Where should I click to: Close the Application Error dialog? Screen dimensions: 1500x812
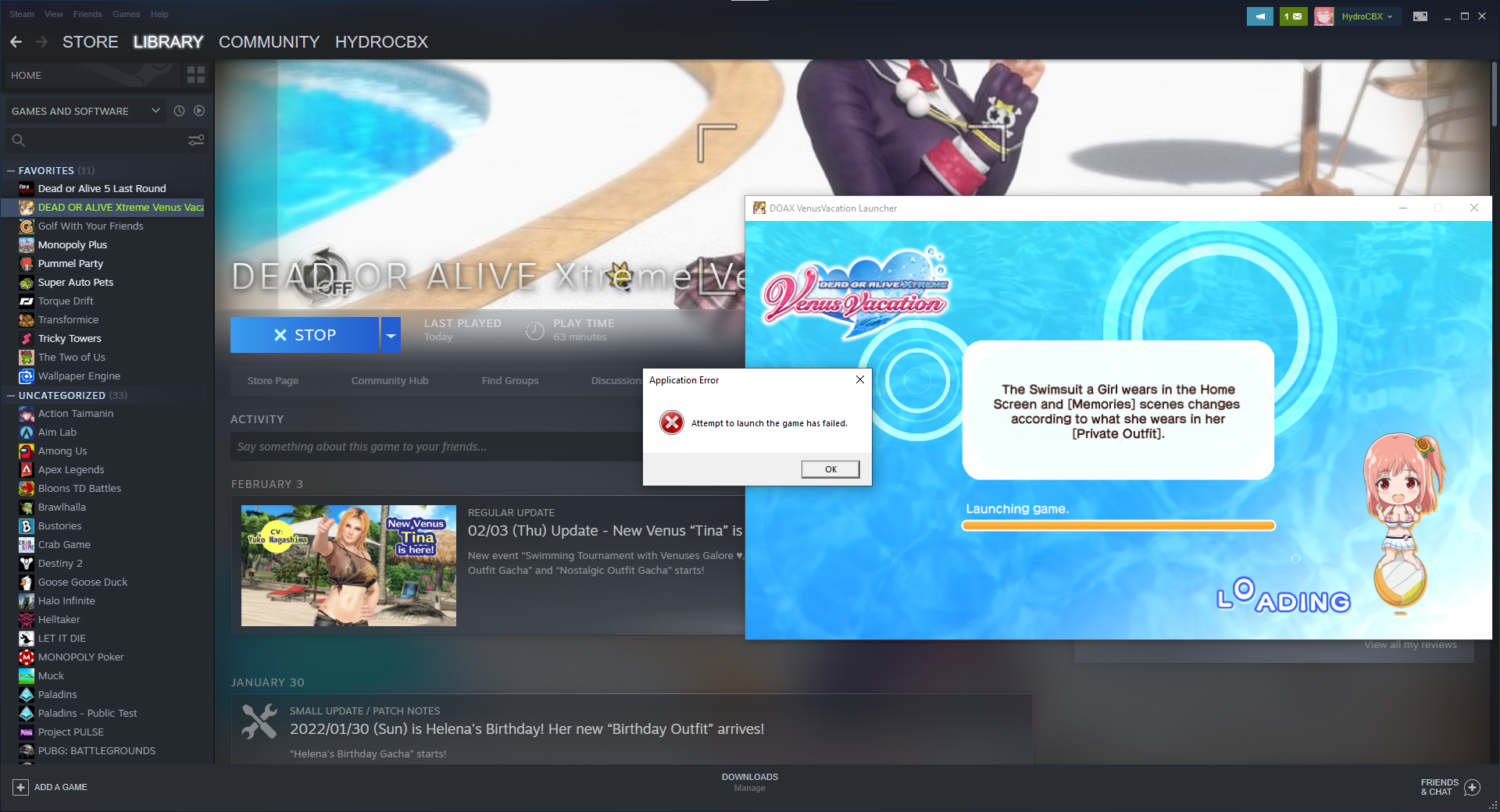pos(859,379)
